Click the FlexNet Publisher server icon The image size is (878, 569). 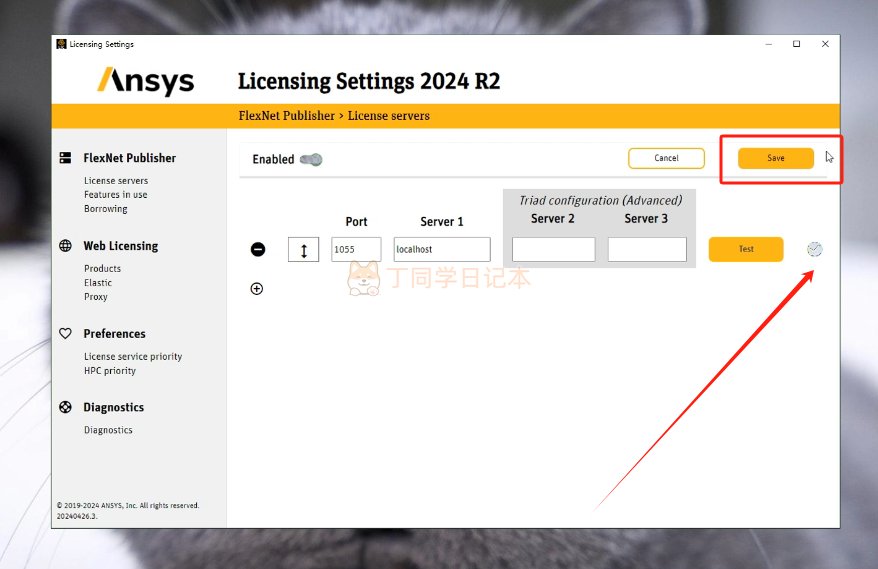(x=66, y=158)
